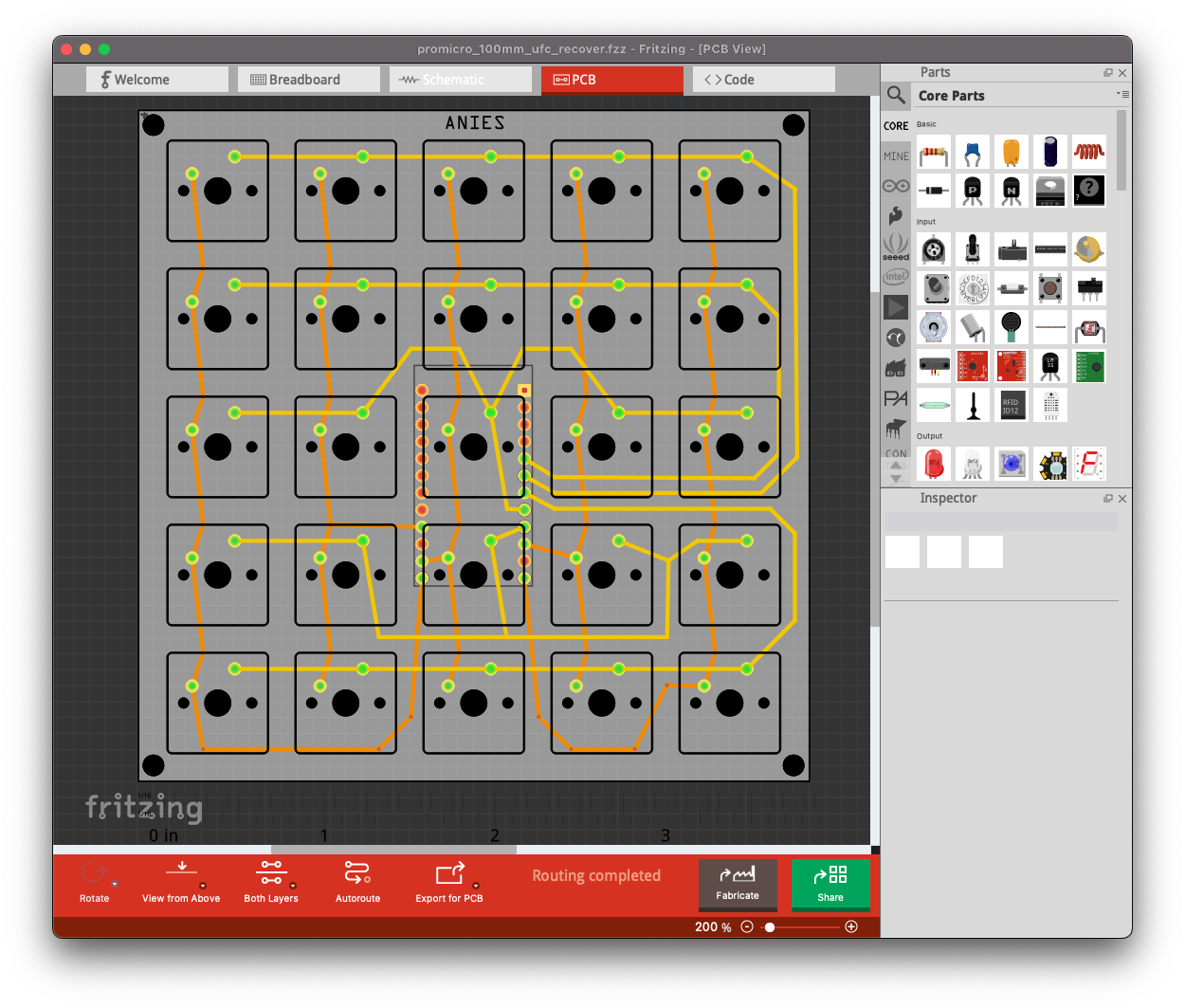
Task: Choose the seven-segment display part
Action: (x=1089, y=465)
